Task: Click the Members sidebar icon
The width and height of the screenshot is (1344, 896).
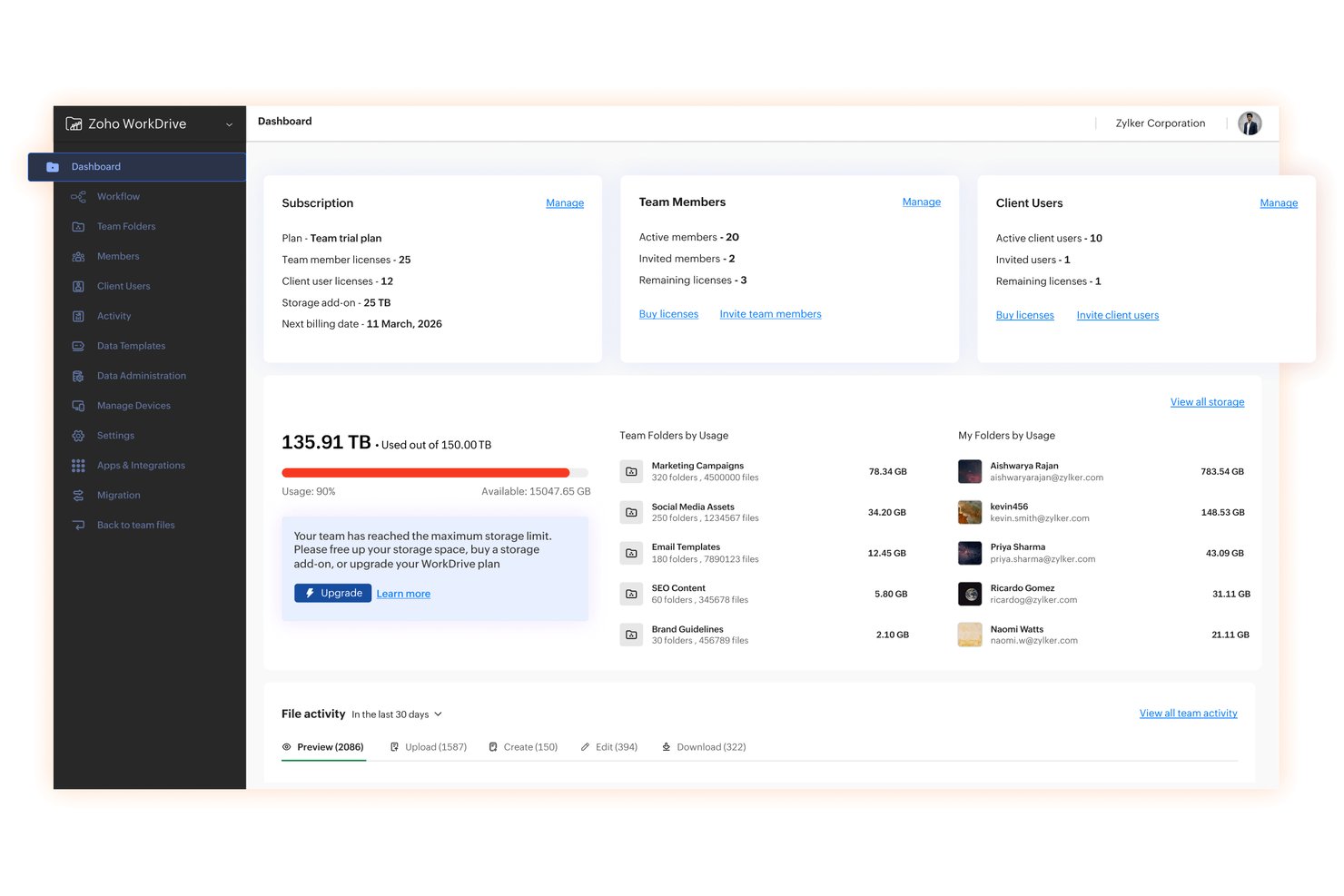Action: 78,256
